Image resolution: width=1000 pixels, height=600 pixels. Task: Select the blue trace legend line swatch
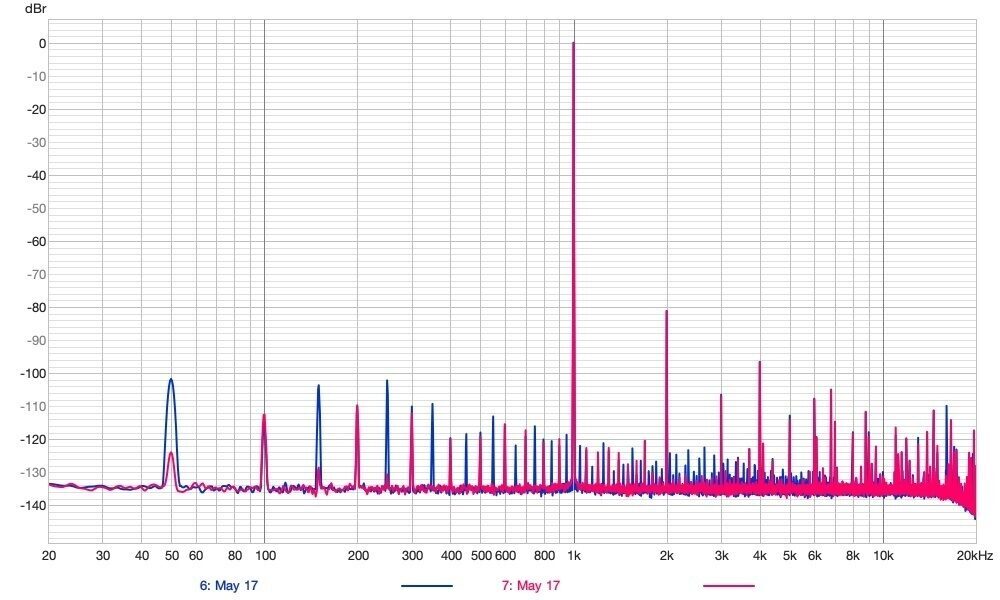click(427, 586)
